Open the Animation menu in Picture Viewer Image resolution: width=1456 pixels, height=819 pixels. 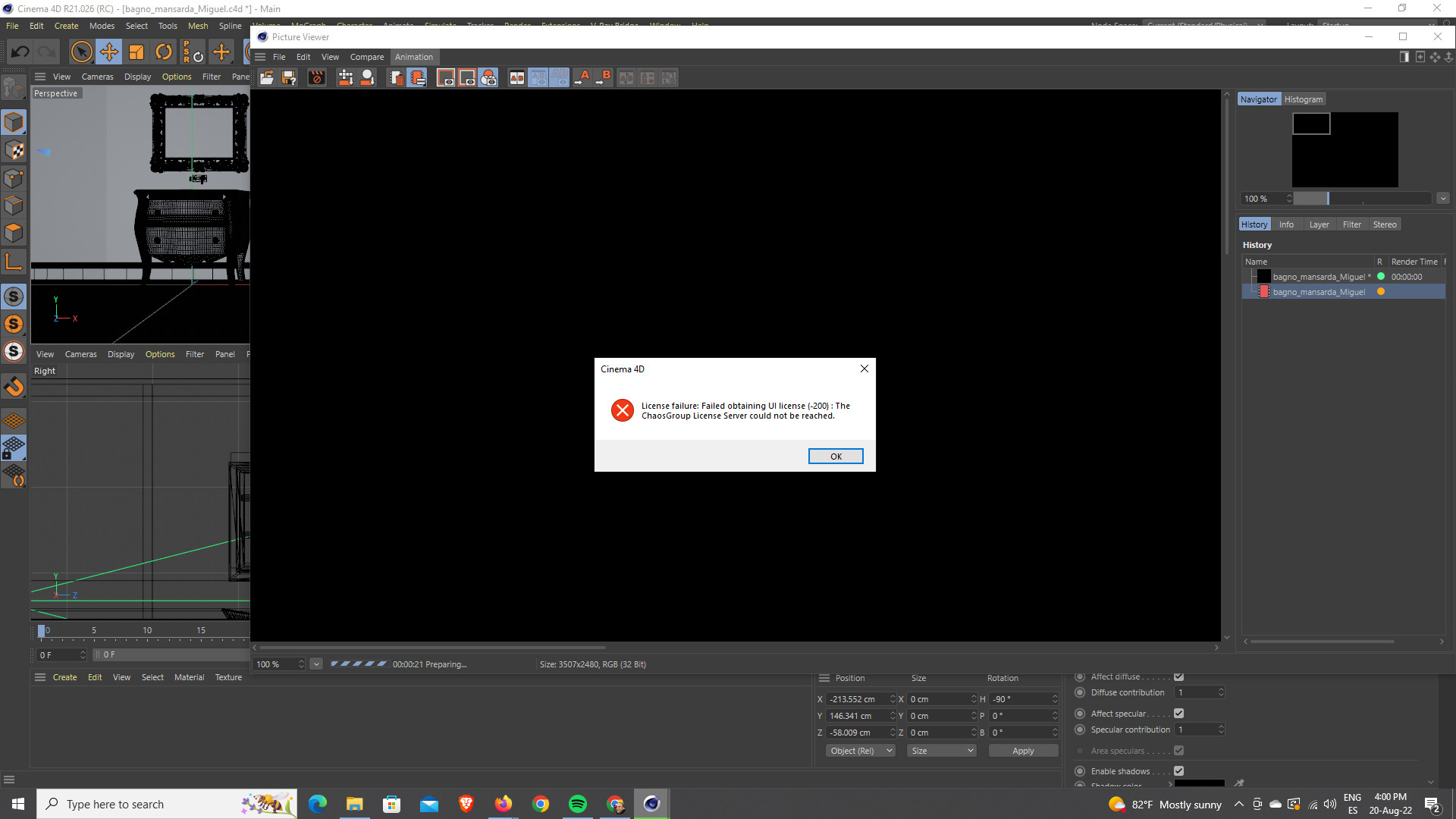tap(414, 57)
